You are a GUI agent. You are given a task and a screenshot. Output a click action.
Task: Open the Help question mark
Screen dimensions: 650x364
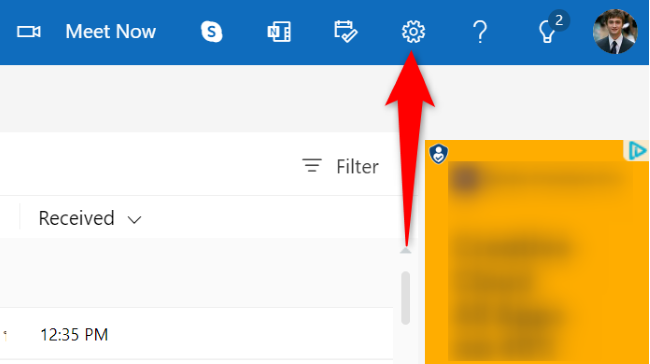[x=480, y=32]
